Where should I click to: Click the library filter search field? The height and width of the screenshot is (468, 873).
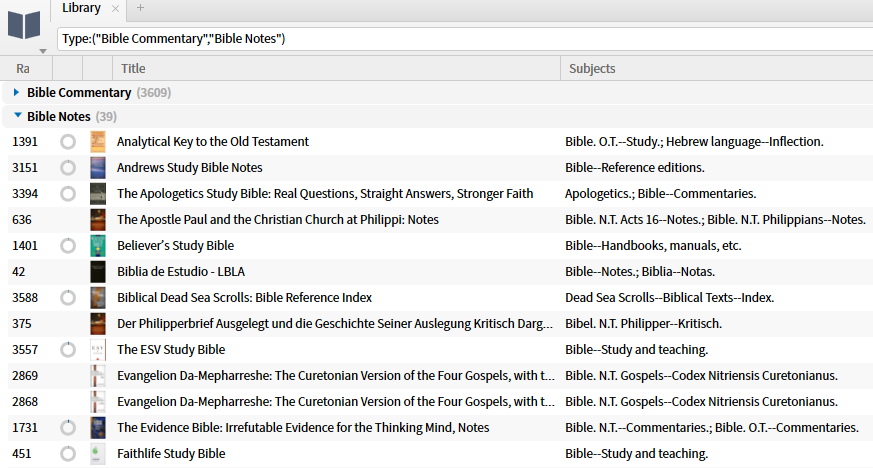[x=460, y=39]
